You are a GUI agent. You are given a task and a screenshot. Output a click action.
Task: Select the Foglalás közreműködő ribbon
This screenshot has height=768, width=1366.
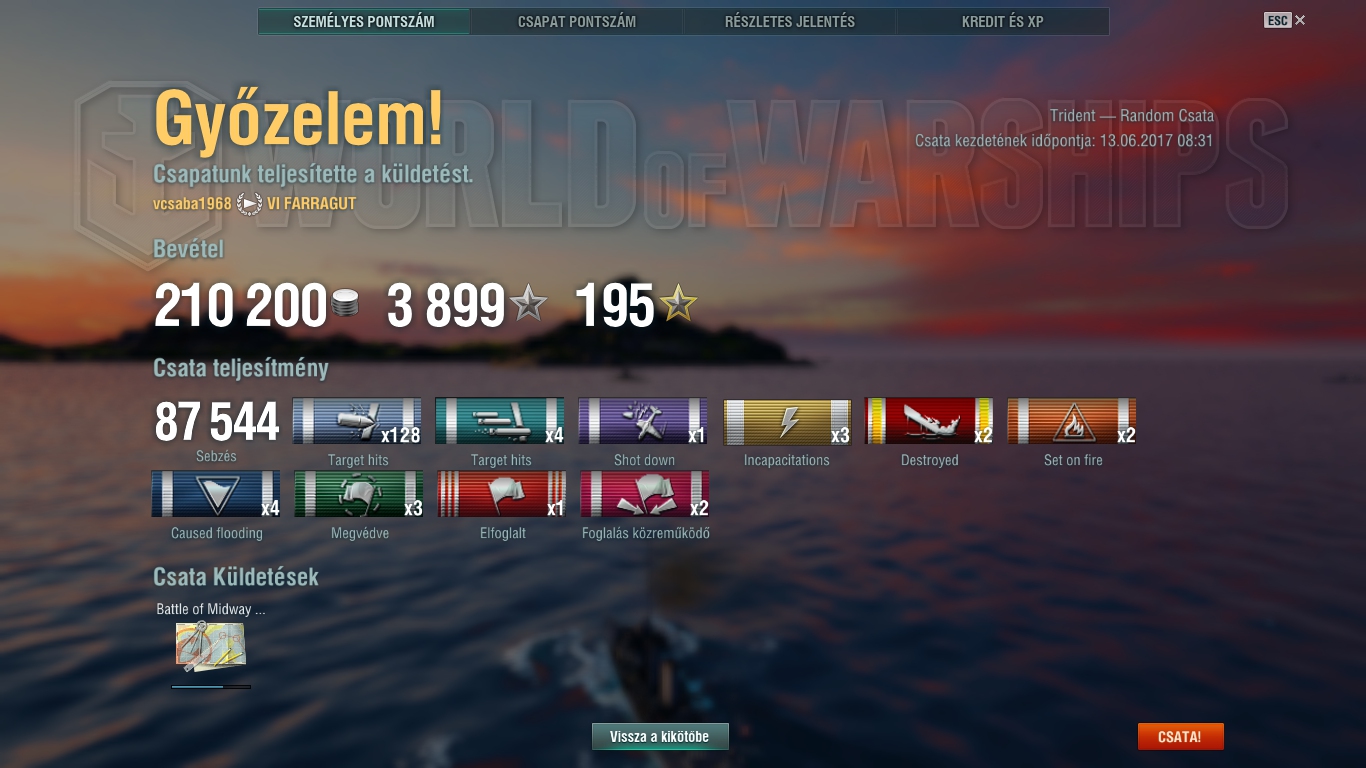[645, 494]
